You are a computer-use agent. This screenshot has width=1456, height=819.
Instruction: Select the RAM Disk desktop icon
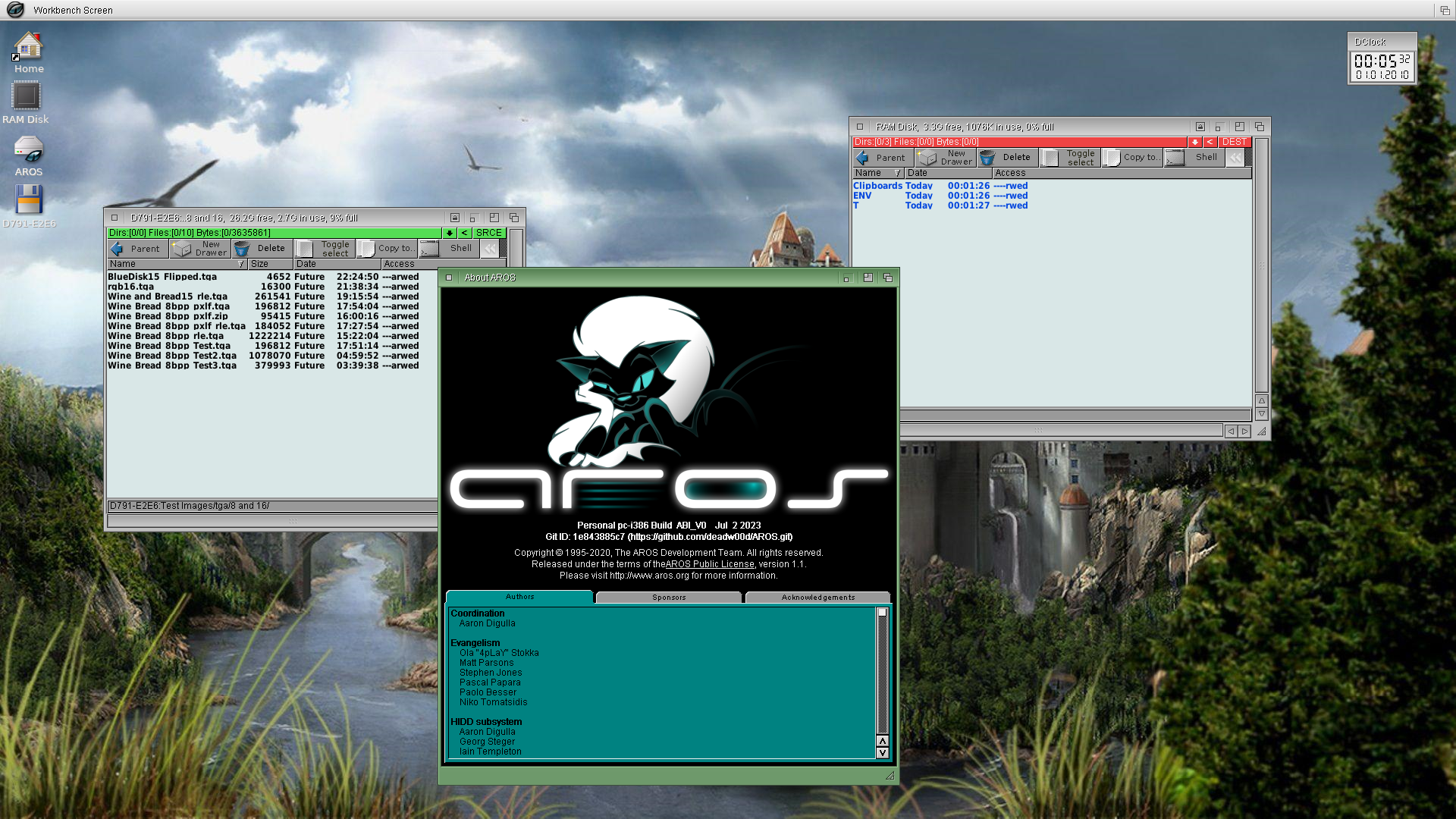(x=25, y=102)
